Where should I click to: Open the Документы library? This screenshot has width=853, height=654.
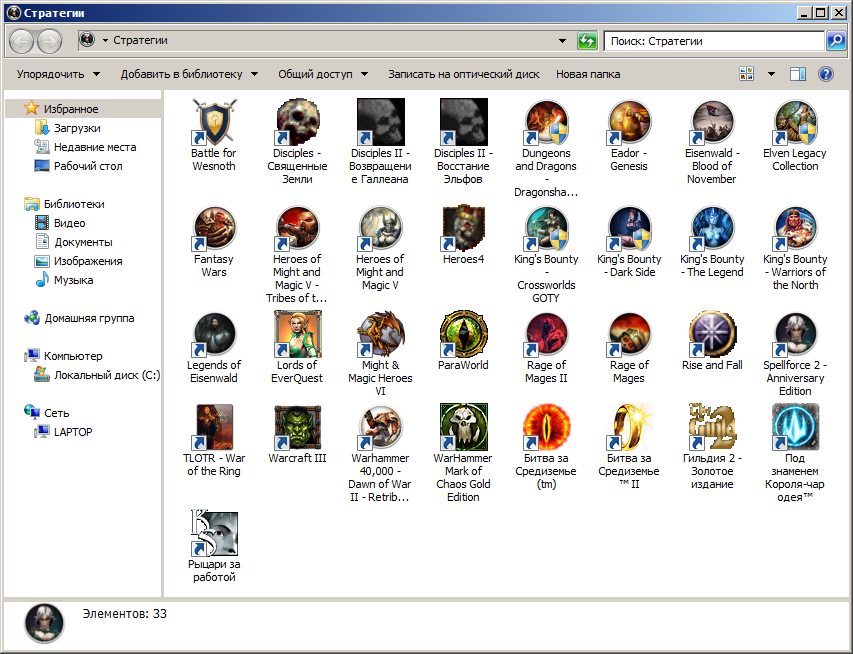[83, 242]
